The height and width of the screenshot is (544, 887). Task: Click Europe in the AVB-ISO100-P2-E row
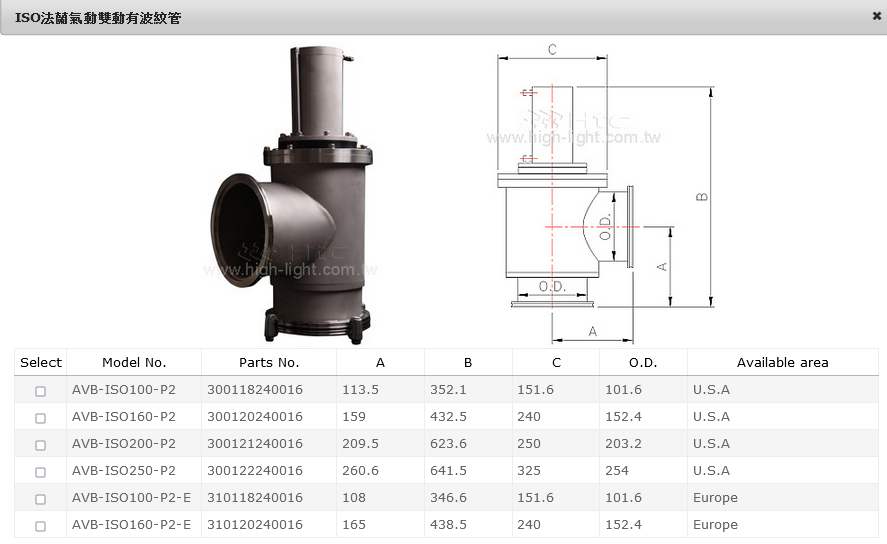pos(715,498)
